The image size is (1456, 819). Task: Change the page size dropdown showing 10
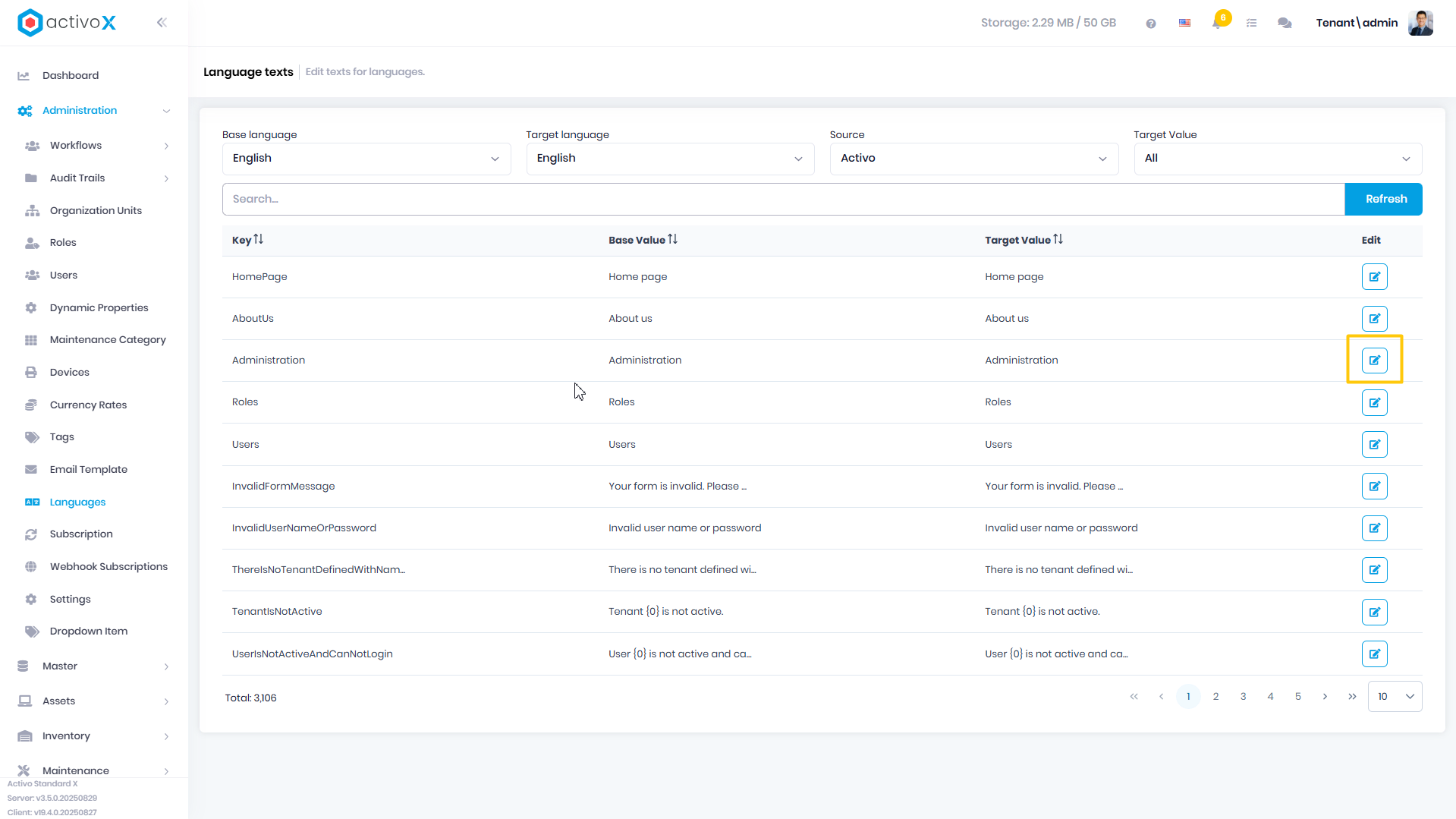(x=1395, y=697)
